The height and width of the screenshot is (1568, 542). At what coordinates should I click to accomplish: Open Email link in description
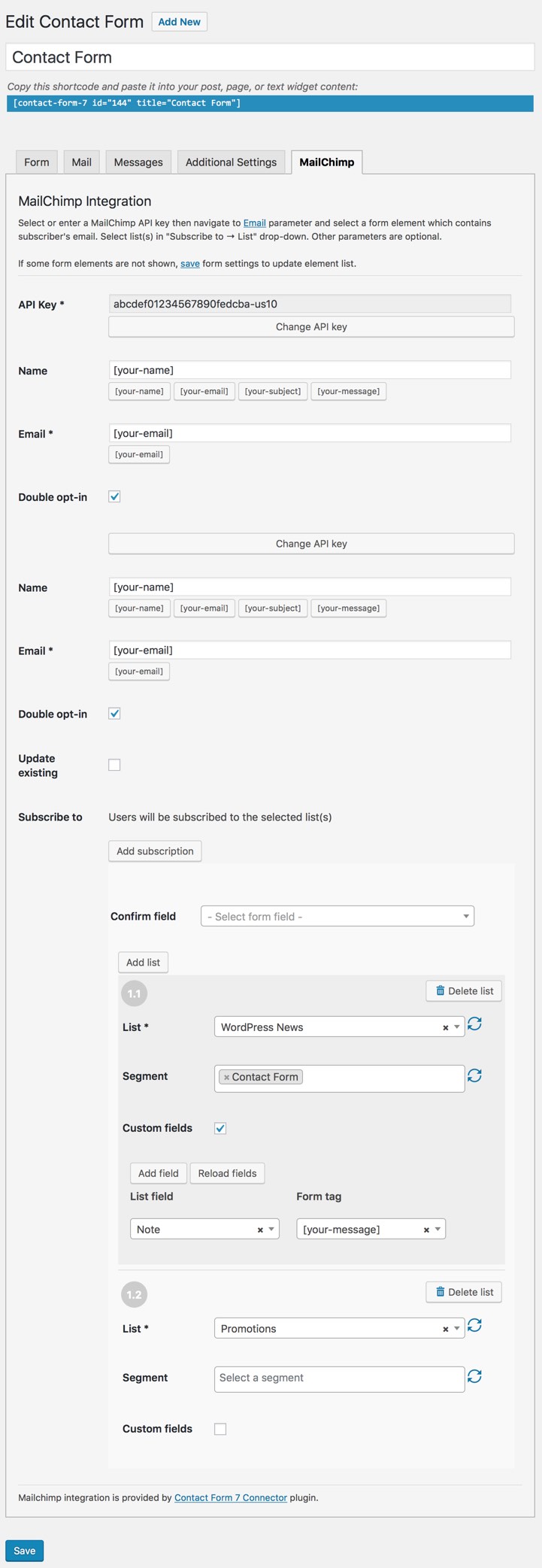(254, 223)
